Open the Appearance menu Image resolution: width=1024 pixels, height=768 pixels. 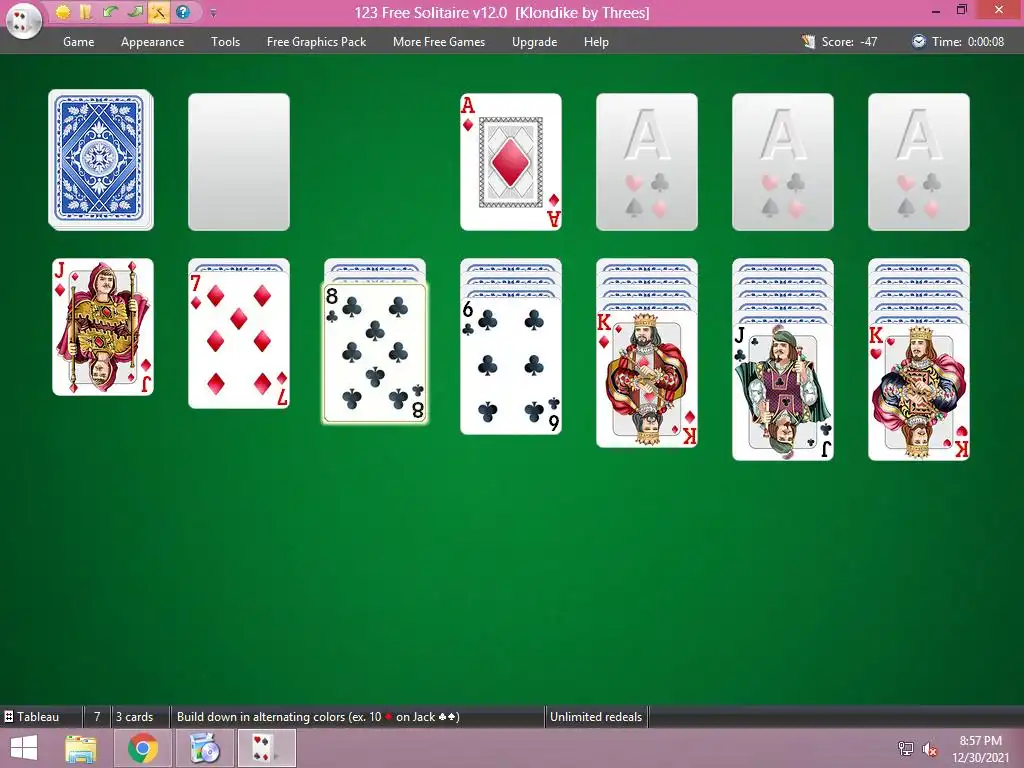coord(152,42)
